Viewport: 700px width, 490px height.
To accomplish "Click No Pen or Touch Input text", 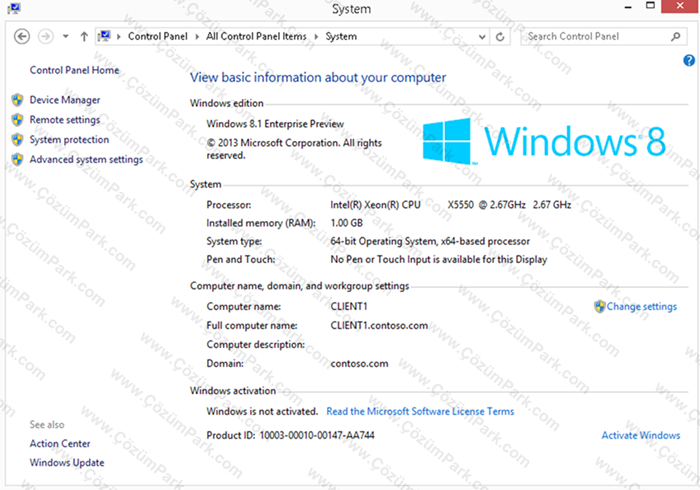I will pyautogui.click(x=438, y=259).
